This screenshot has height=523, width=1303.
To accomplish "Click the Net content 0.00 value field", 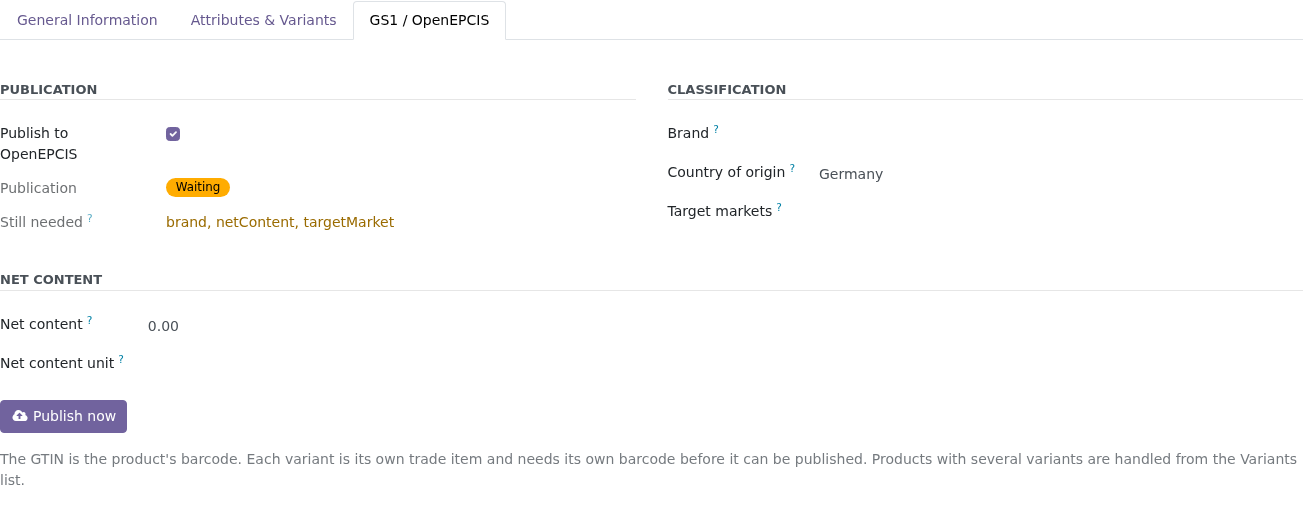I will (390, 326).
